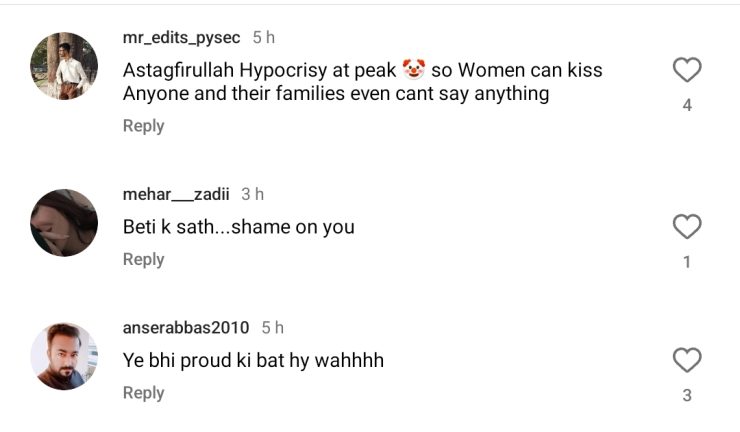The width and height of the screenshot is (740, 432).
Task: View the 4 likes on first comment
Action: point(687,105)
